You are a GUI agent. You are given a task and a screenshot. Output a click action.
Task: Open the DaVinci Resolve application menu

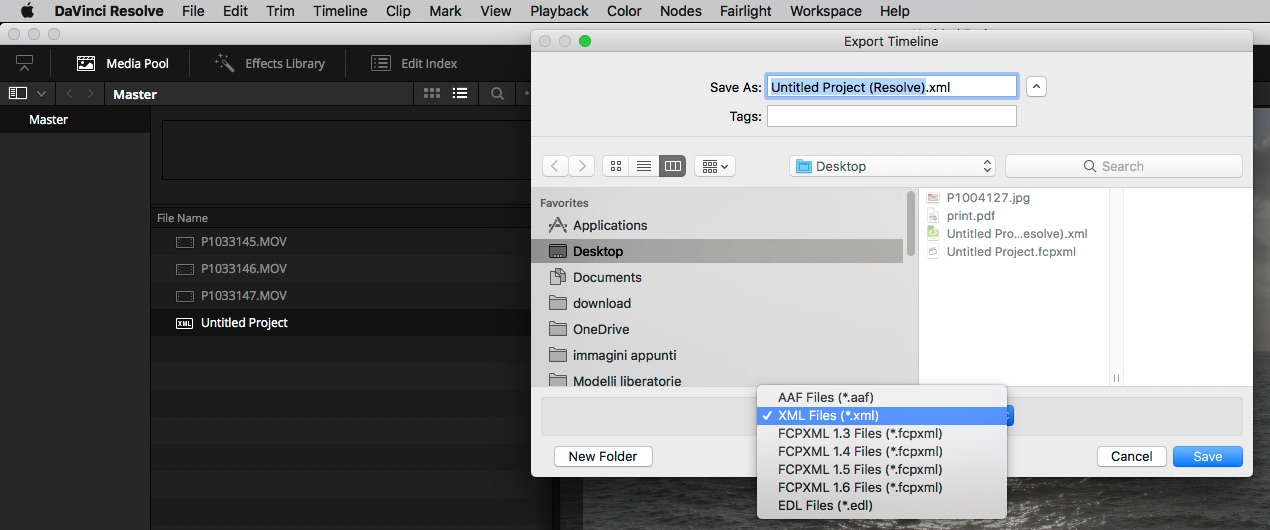click(108, 11)
